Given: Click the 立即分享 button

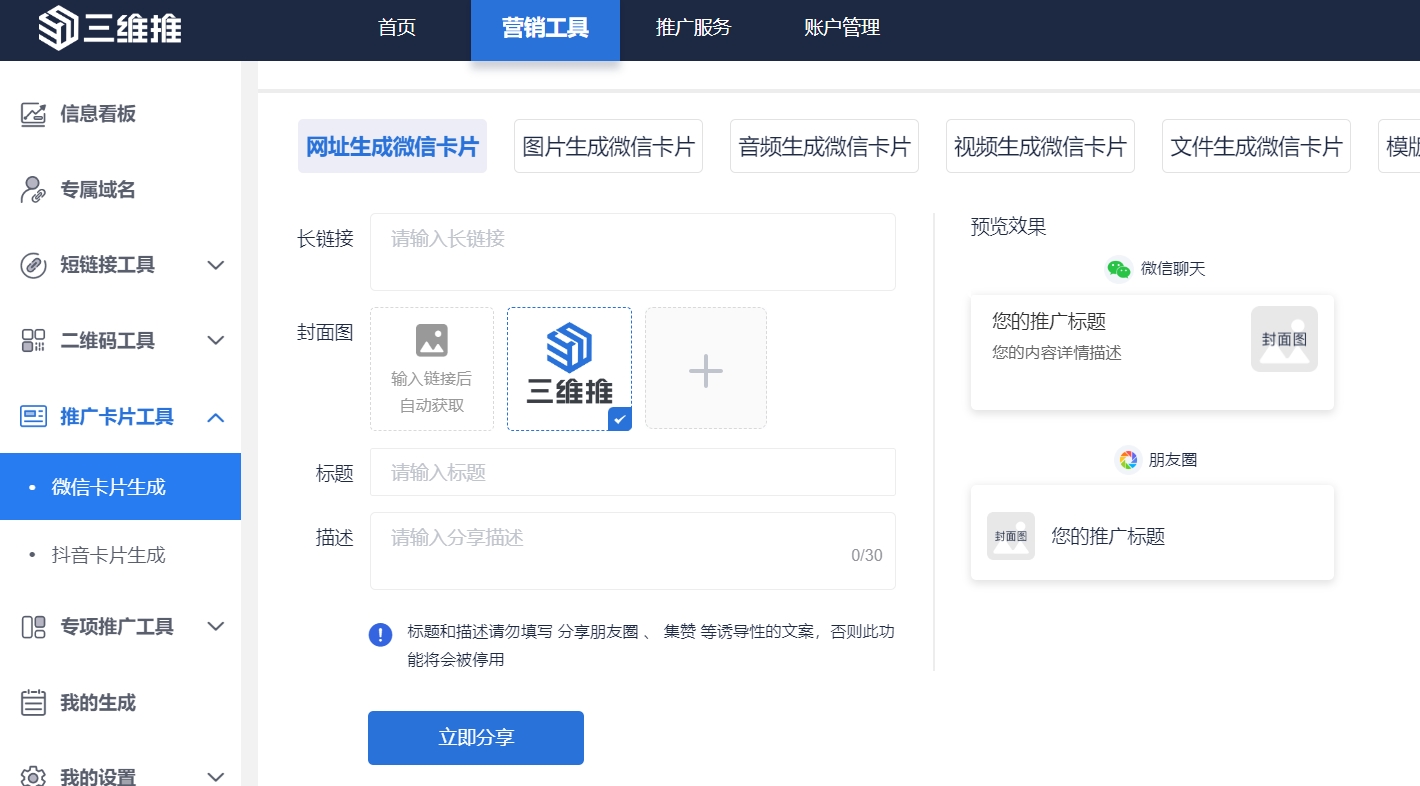Looking at the screenshot, I should tap(476, 738).
